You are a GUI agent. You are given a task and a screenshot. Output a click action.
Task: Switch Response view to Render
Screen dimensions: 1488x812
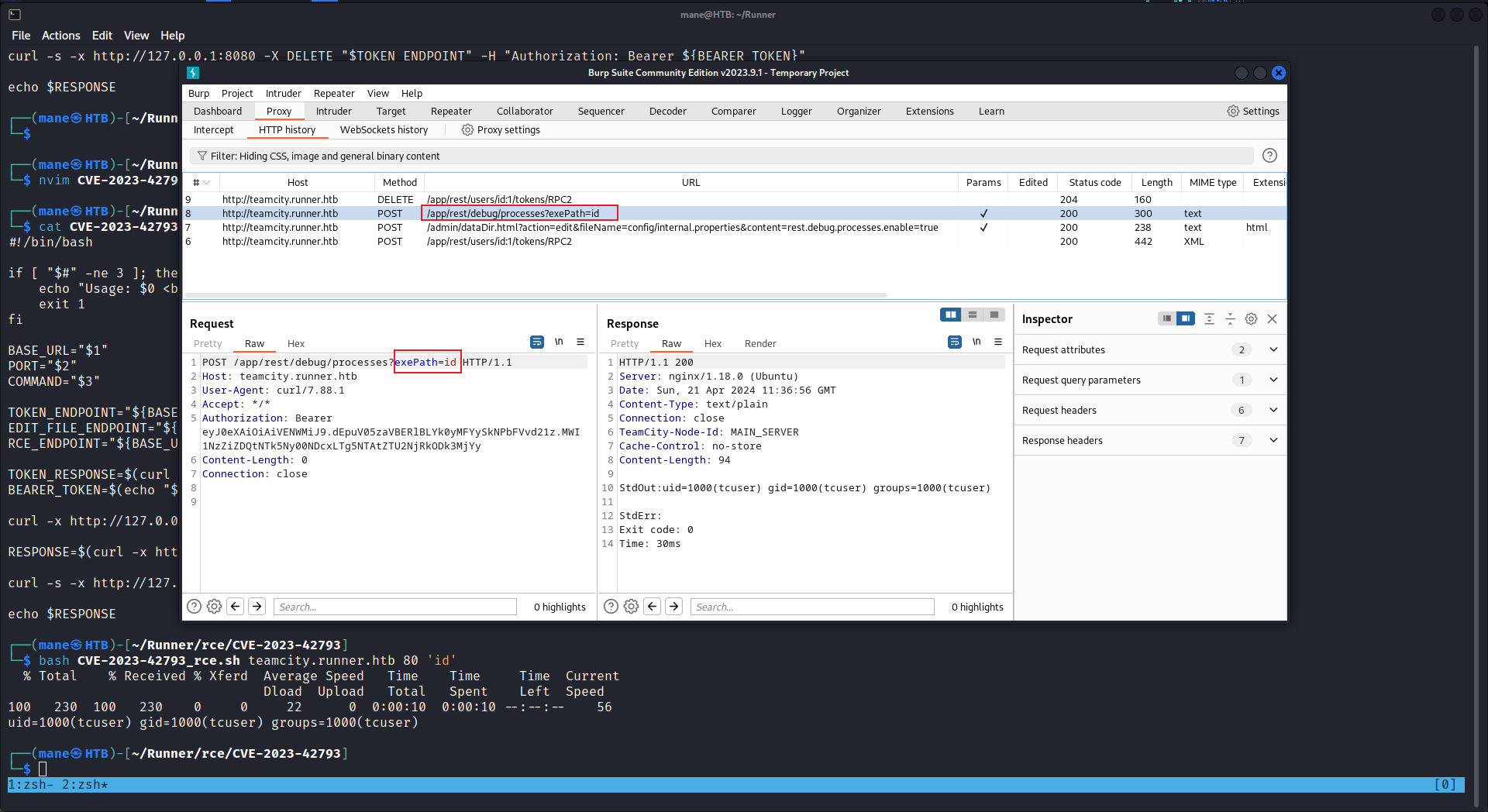click(760, 343)
